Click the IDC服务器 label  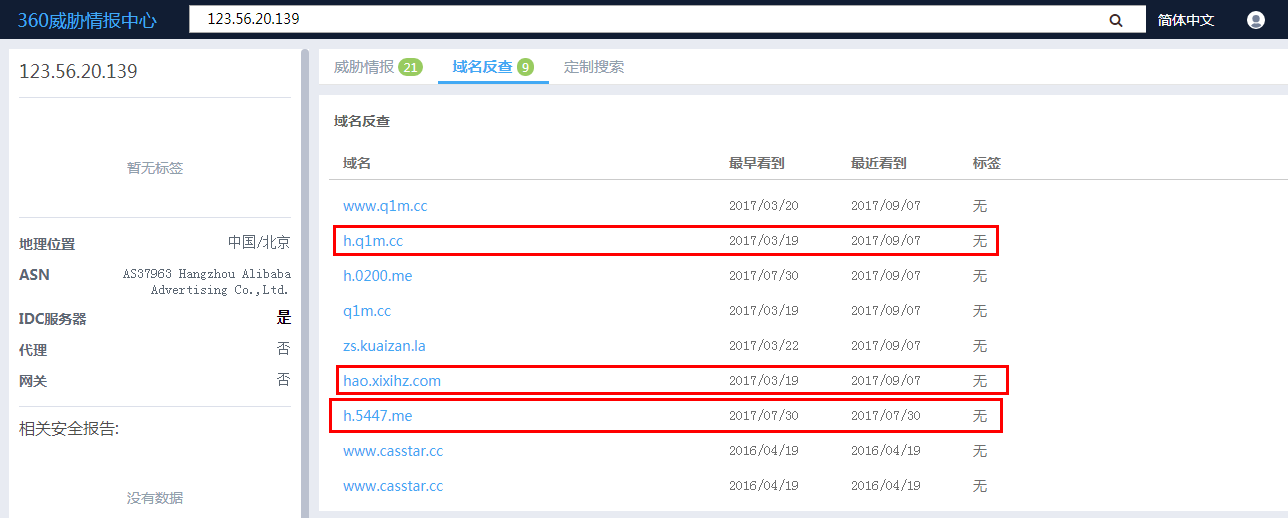point(53,319)
